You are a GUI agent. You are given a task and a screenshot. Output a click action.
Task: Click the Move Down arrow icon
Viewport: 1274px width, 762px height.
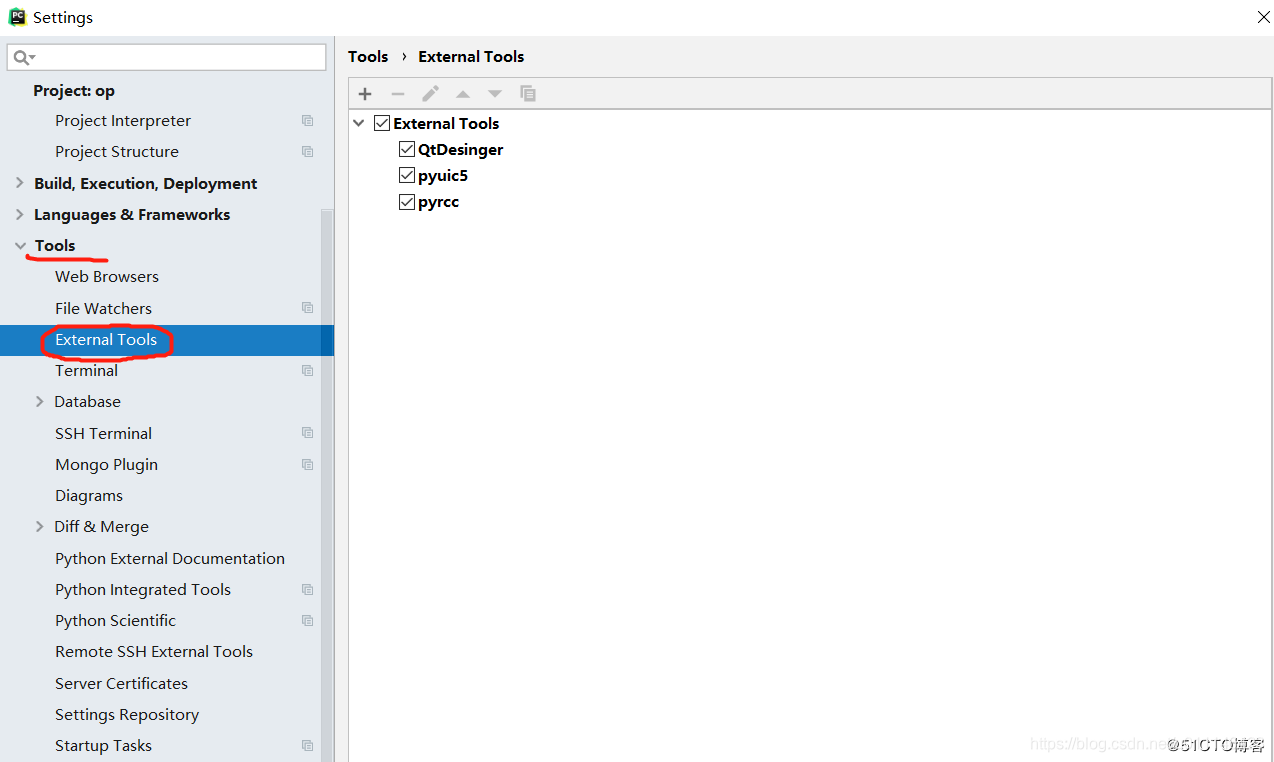point(494,93)
